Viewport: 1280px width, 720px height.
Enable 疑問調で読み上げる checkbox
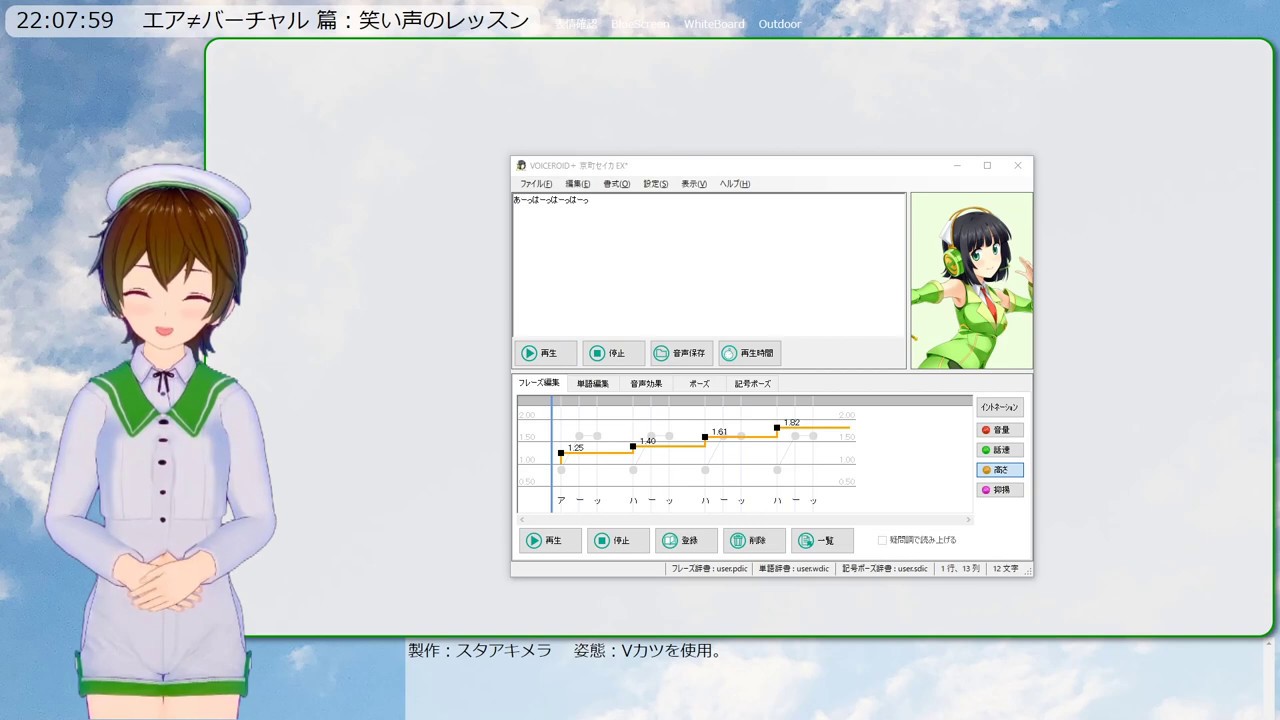coord(882,540)
